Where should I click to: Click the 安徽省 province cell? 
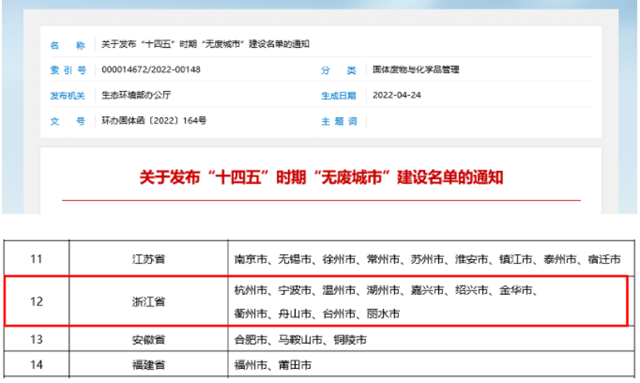coord(149,340)
